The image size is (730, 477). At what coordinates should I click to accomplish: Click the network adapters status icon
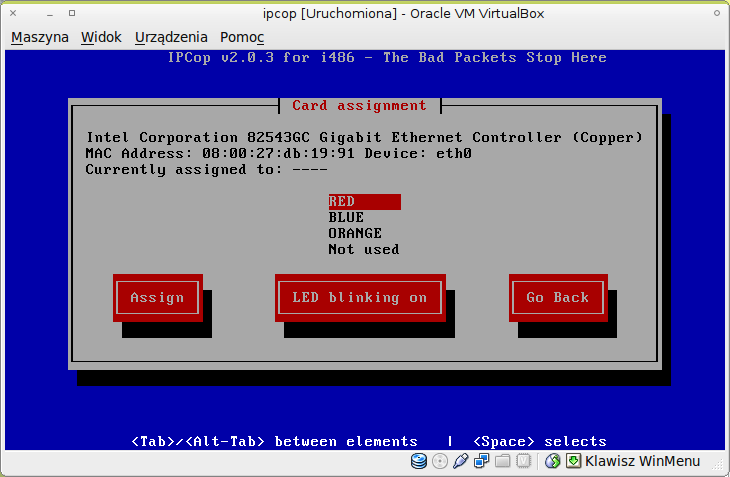(482, 461)
